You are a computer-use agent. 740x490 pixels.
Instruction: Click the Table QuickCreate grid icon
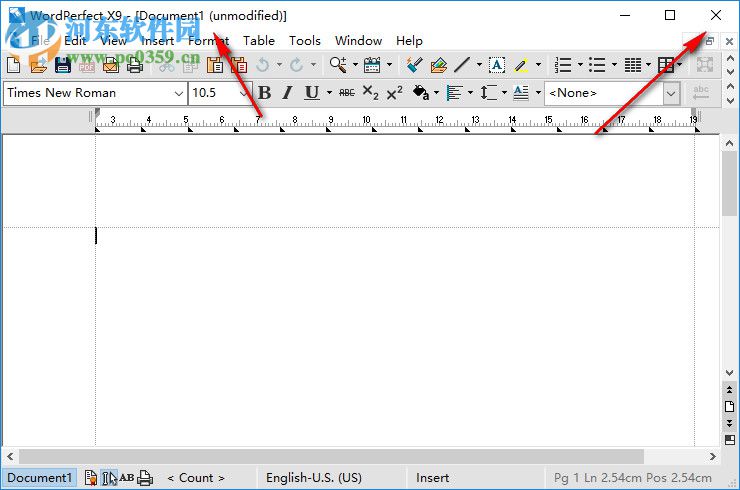666,65
